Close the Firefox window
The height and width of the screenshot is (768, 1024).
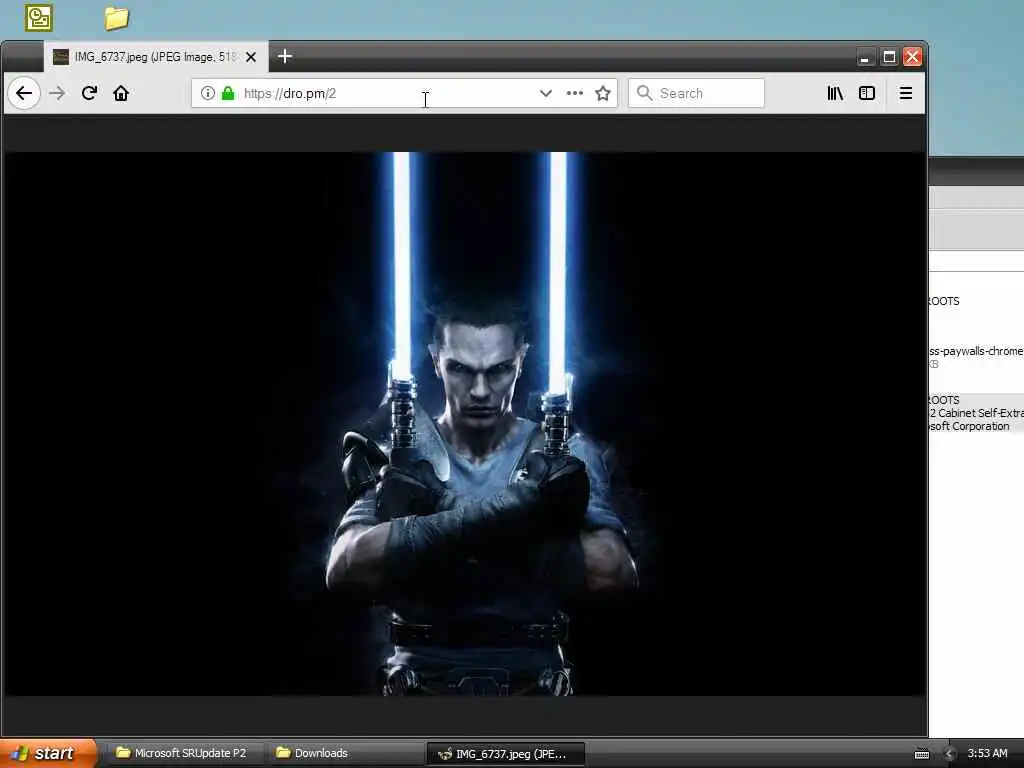912,57
